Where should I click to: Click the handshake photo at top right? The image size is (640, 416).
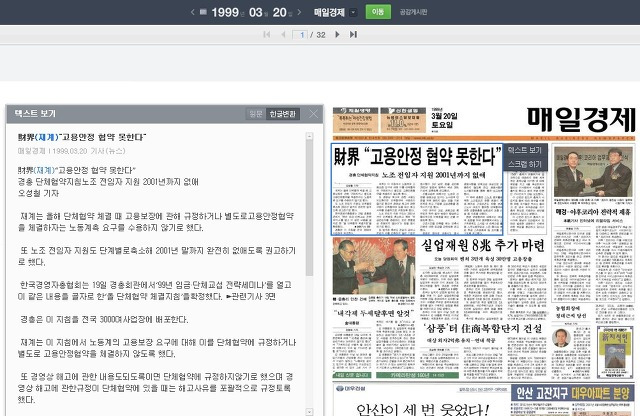593,172
